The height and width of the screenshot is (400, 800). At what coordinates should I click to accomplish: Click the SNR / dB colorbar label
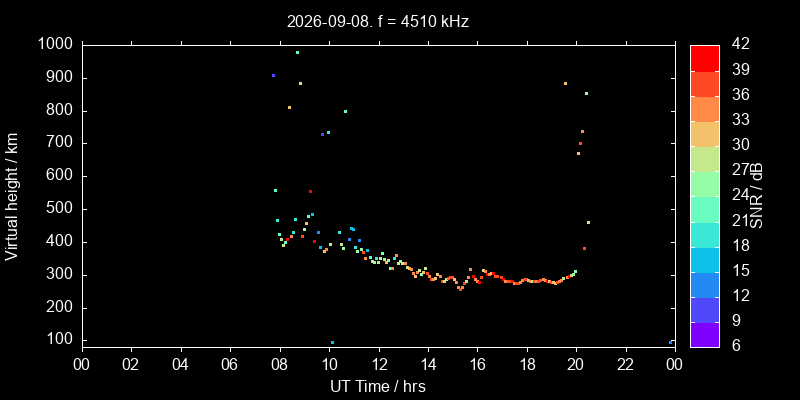(758, 196)
